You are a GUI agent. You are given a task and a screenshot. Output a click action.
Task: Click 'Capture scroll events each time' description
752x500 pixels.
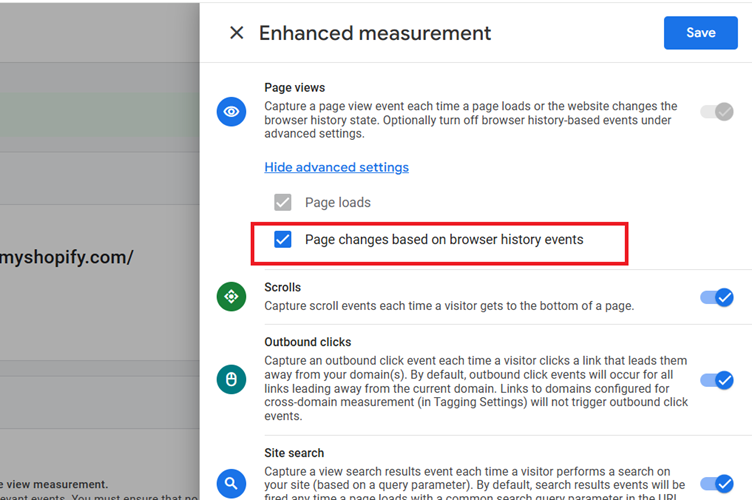coord(449,306)
